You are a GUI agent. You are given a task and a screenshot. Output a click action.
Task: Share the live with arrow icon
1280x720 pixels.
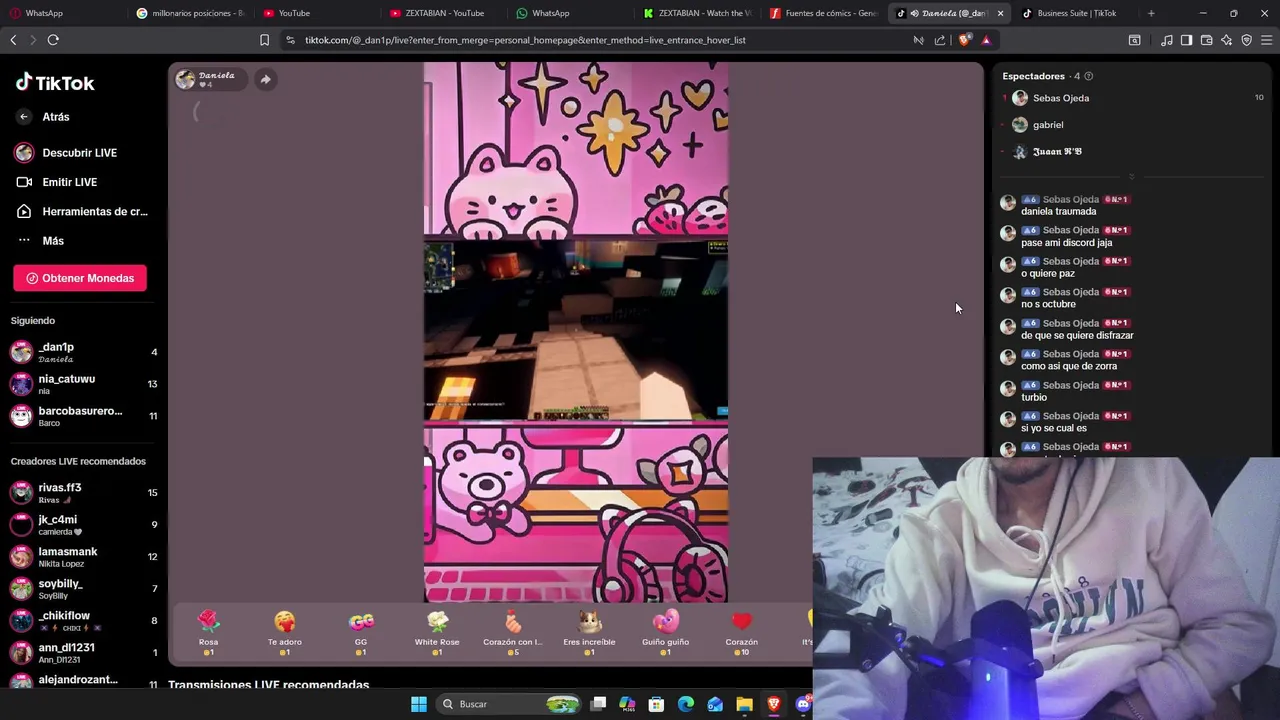[x=265, y=79]
